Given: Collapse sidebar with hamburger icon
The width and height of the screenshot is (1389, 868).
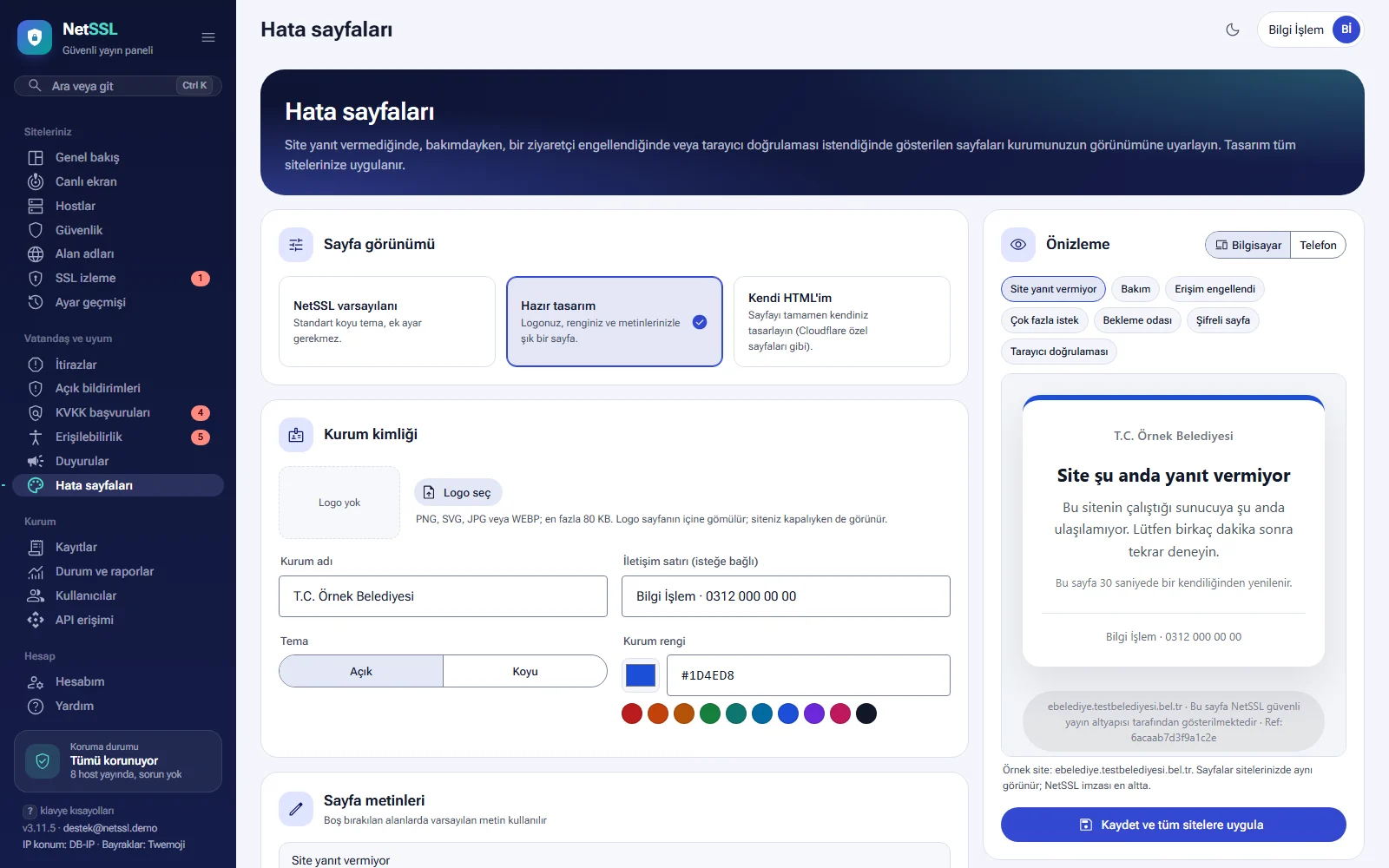Looking at the screenshot, I should point(208,37).
